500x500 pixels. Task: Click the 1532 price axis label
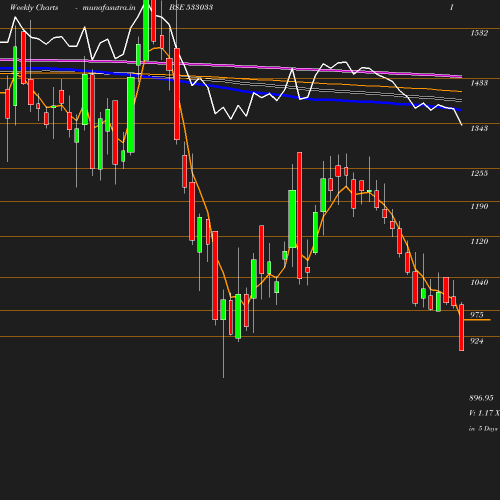(479, 33)
